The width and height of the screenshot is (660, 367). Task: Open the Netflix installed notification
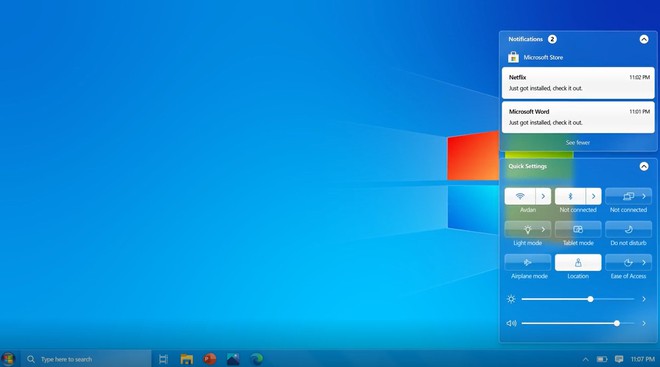point(578,83)
